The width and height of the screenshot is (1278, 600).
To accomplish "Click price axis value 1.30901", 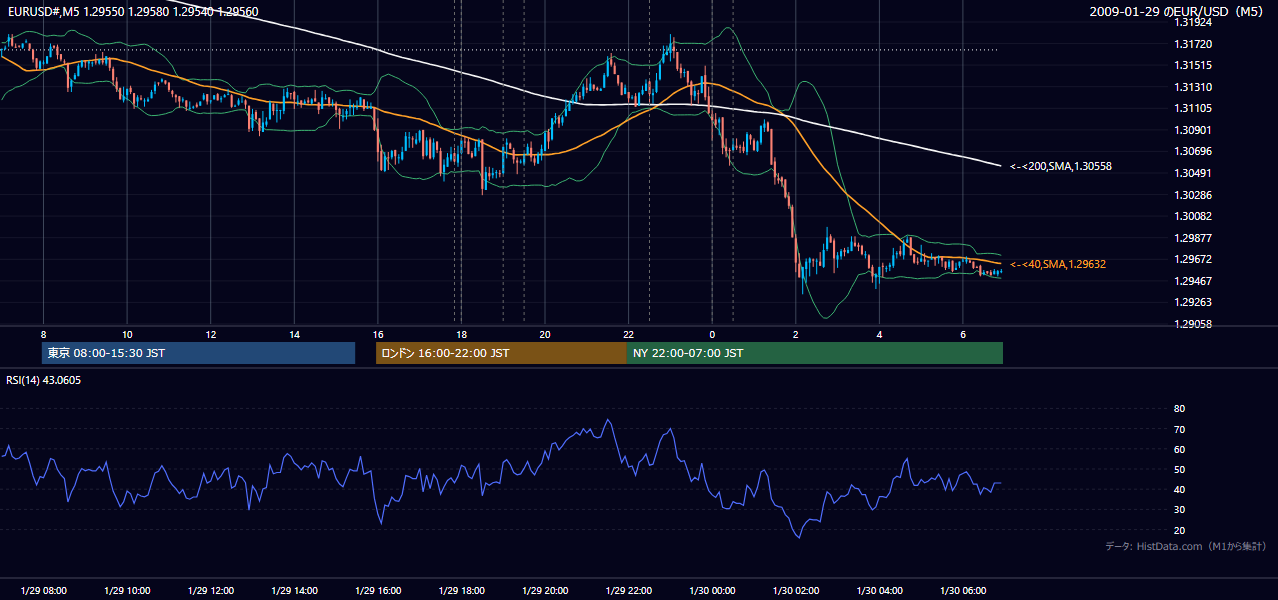I will click(1194, 130).
